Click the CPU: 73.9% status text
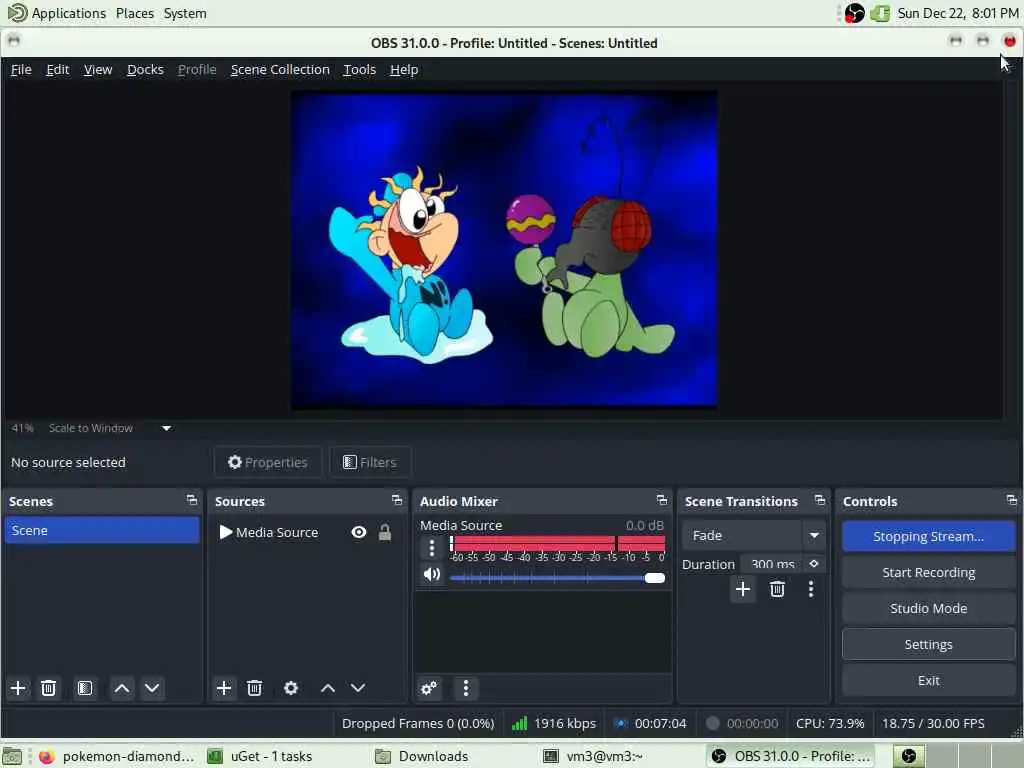Image resolution: width=1024 pixels, height=768 pixels. click(829, 723)
